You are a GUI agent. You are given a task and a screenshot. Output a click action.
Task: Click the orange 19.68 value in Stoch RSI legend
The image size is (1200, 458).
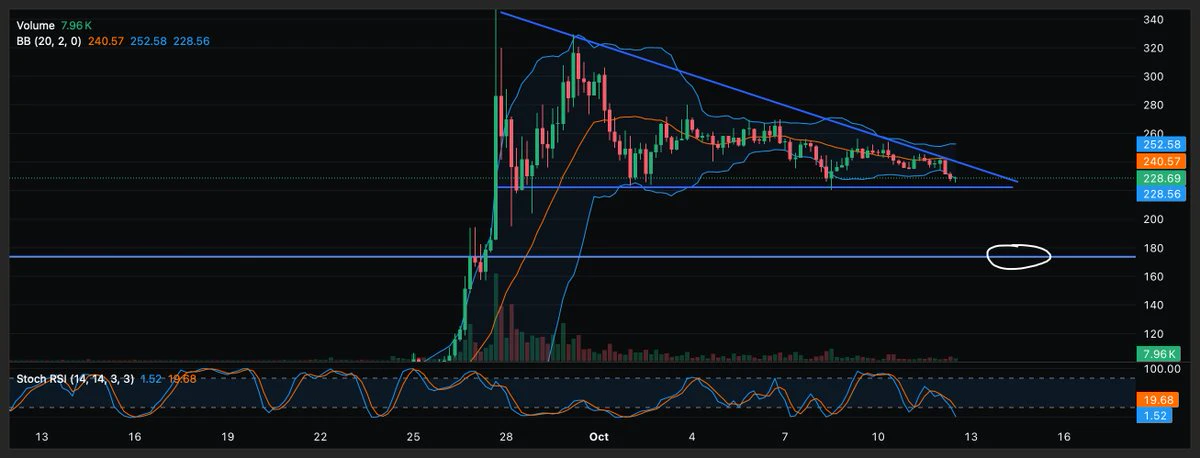(x=184, y=379)
